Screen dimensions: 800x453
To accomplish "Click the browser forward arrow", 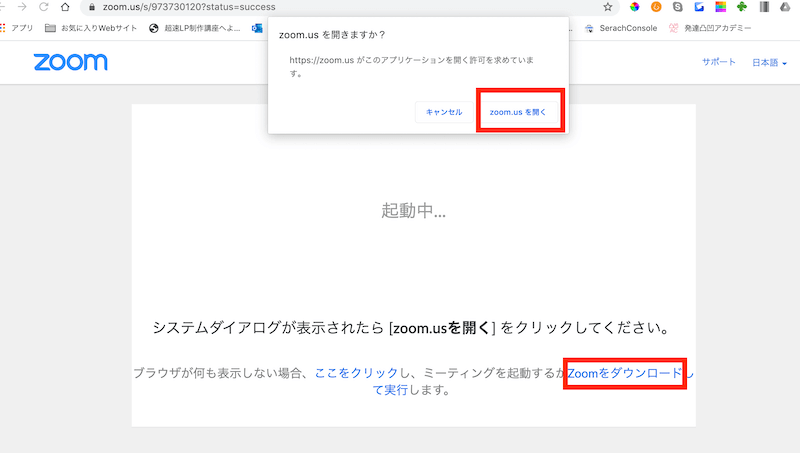I will click(x=22, y=7).
